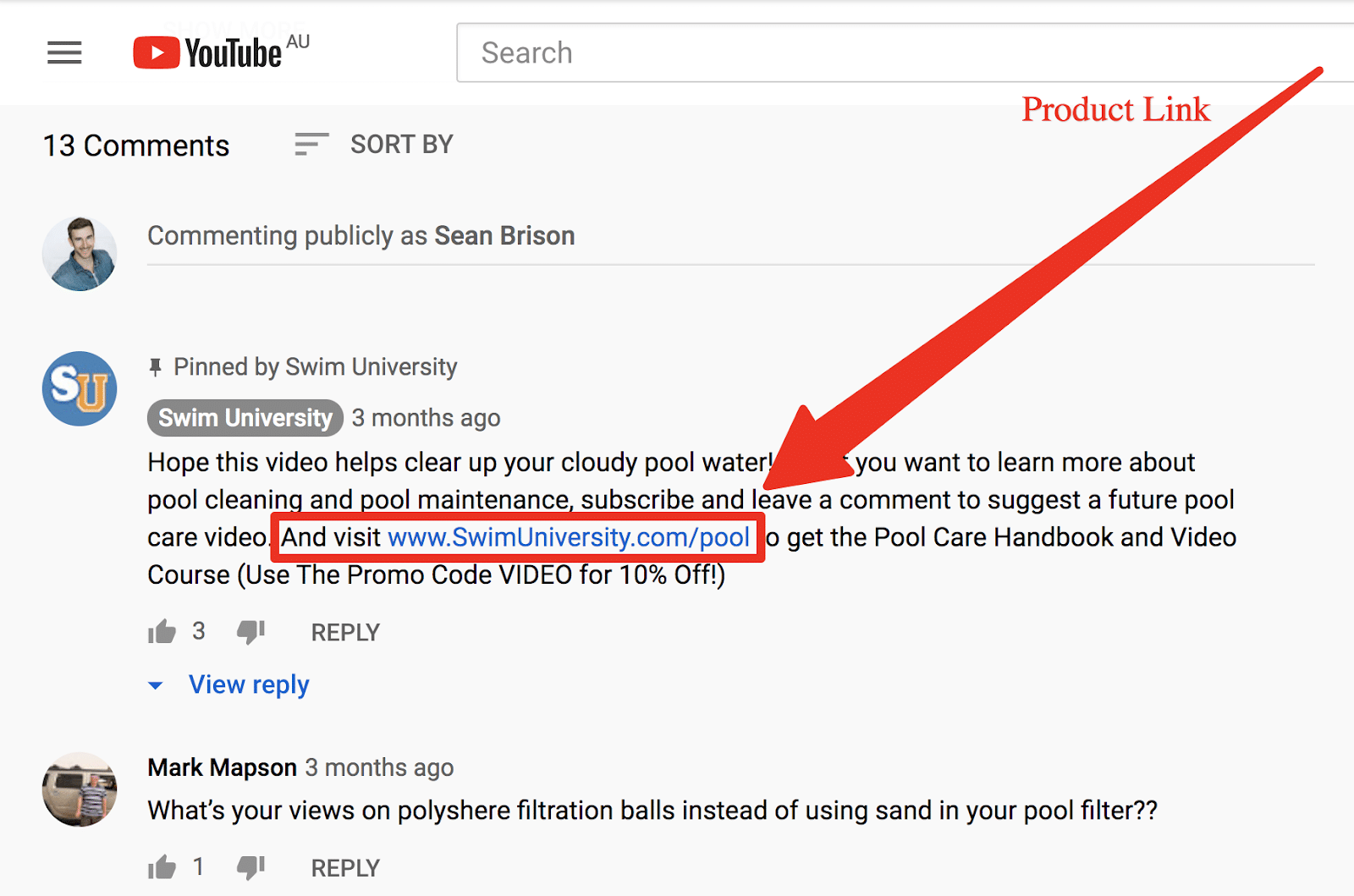Like the Swim University pinned comment
The height and width of the screenshot is (896, 1354).
[162, 631]
